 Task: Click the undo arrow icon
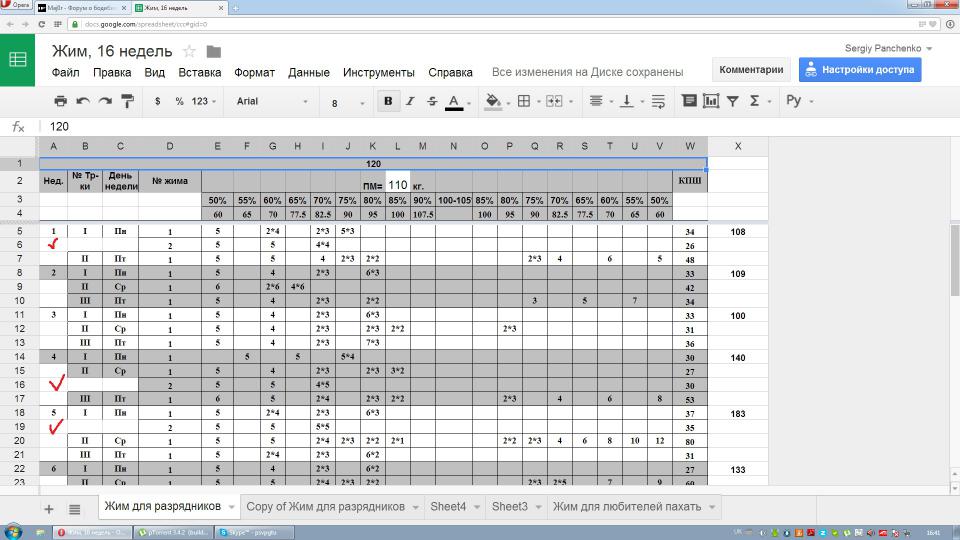[83, 101]
